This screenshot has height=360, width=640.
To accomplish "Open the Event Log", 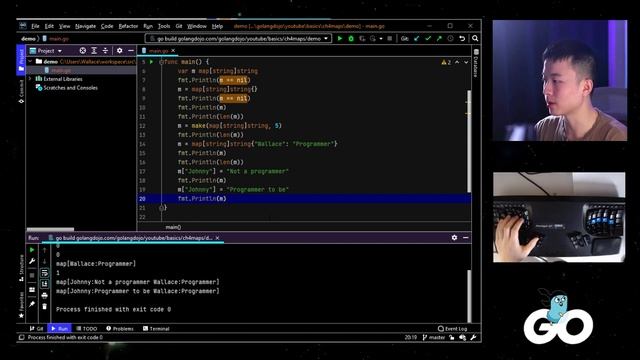I will (x=452, y=329).
